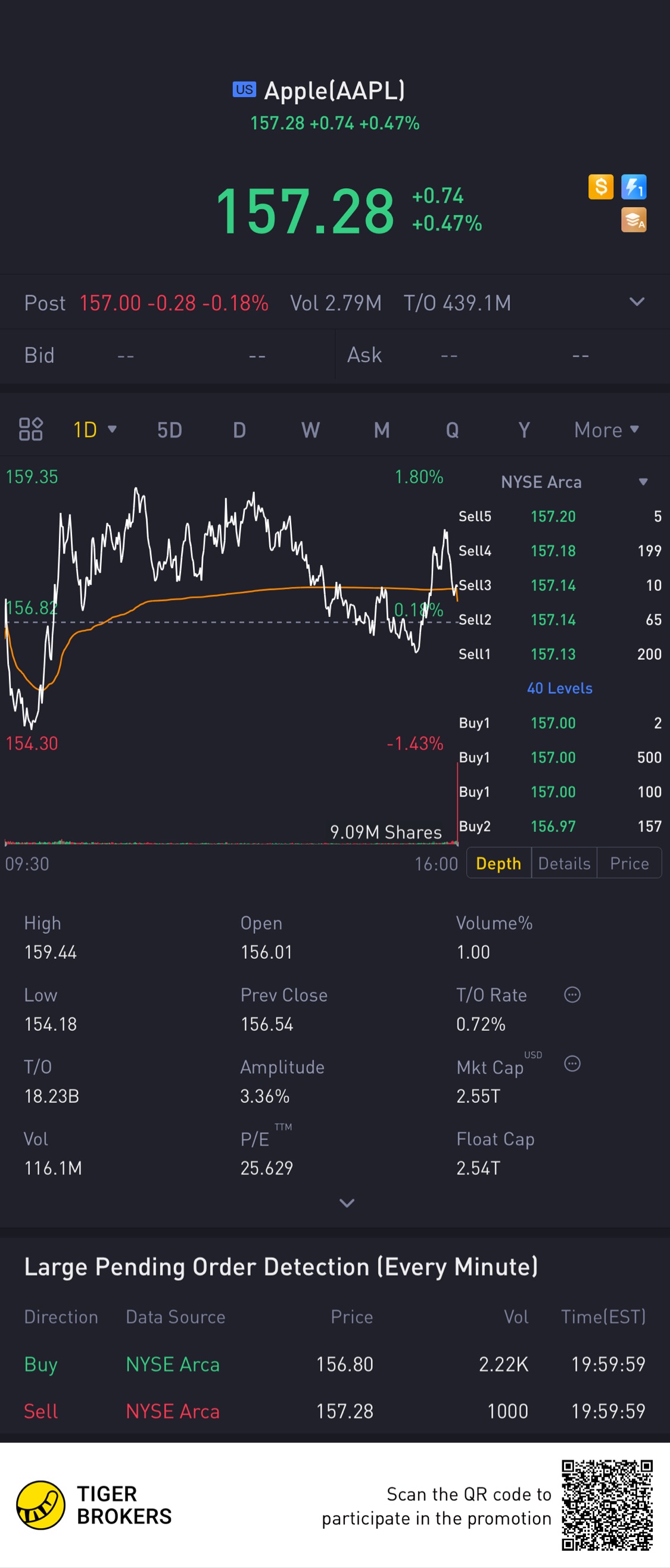The height and width of the screenshot is (1568, 670).
Task: Open the NYSE Arca exchange dropdown
Action: tap(643, 482)
